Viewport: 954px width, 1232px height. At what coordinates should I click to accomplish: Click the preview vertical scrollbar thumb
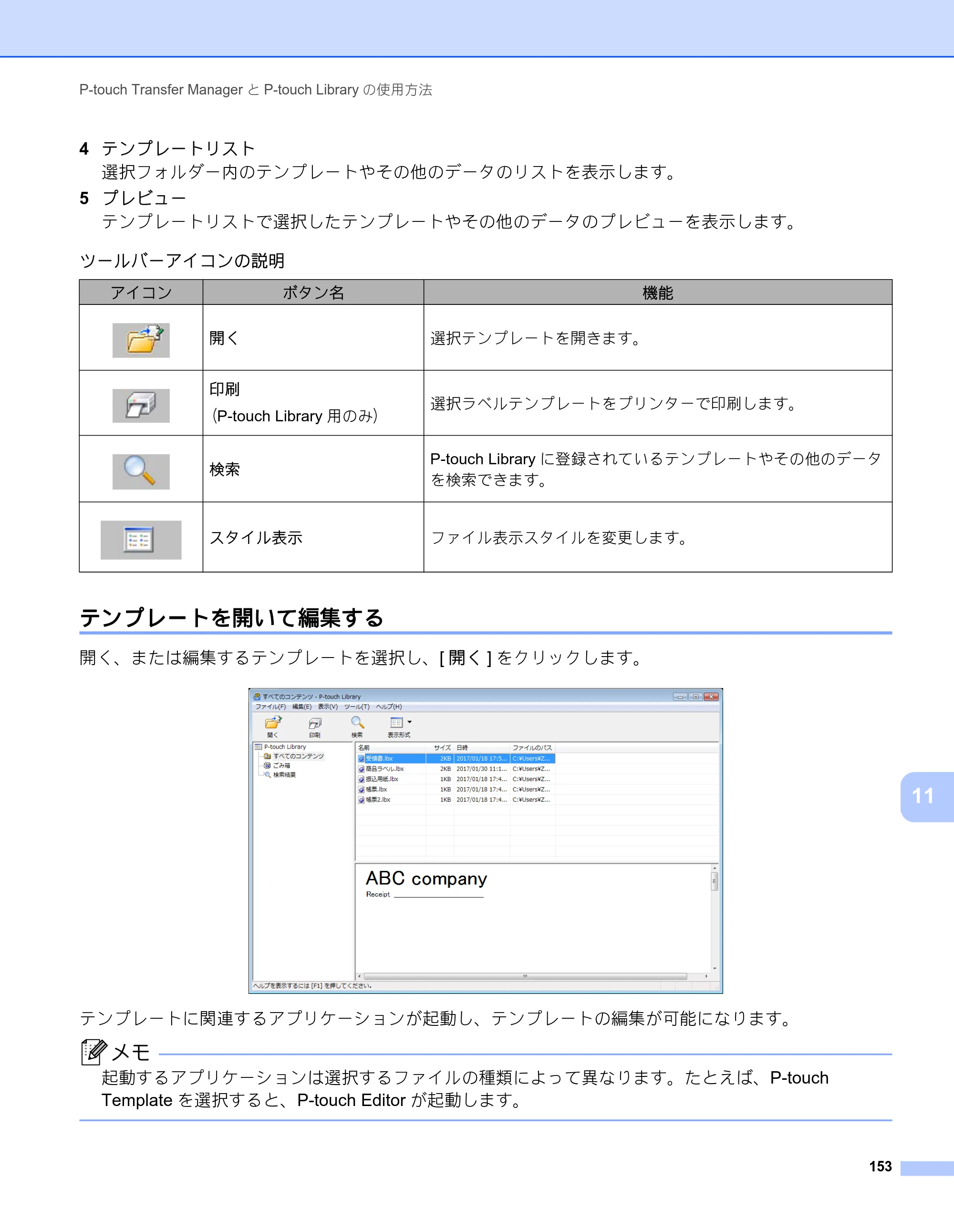point(715,881)
